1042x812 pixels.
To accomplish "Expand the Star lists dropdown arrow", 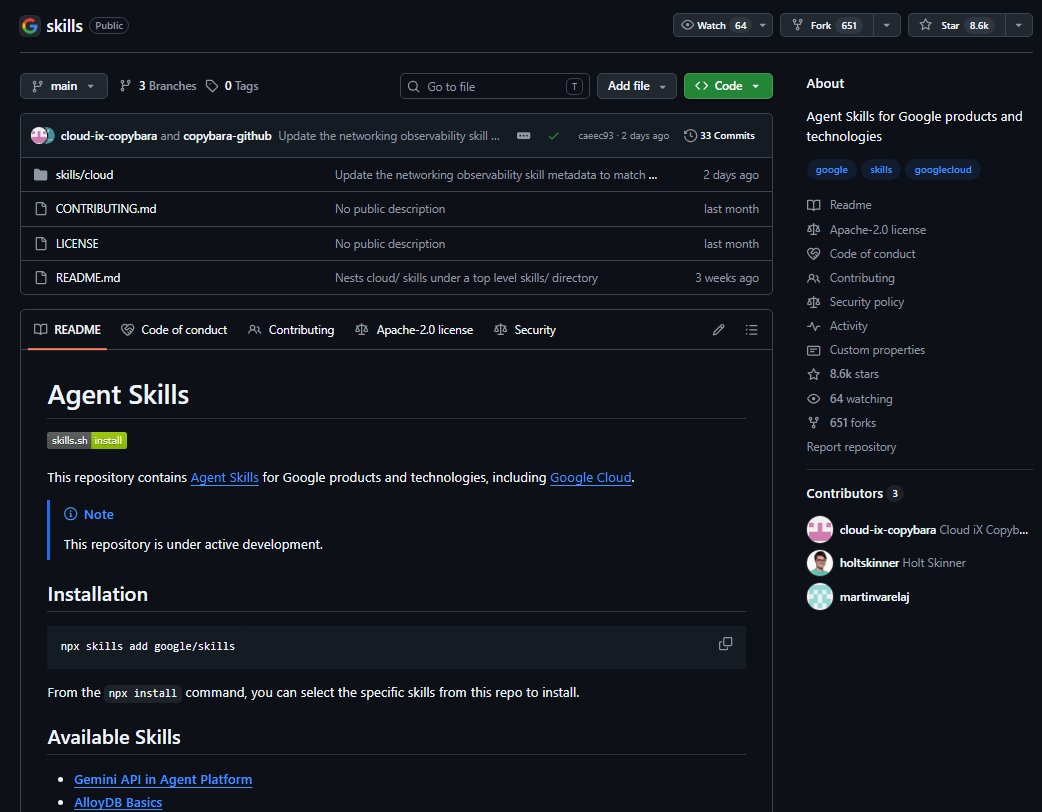I will tap(1018, 25).
